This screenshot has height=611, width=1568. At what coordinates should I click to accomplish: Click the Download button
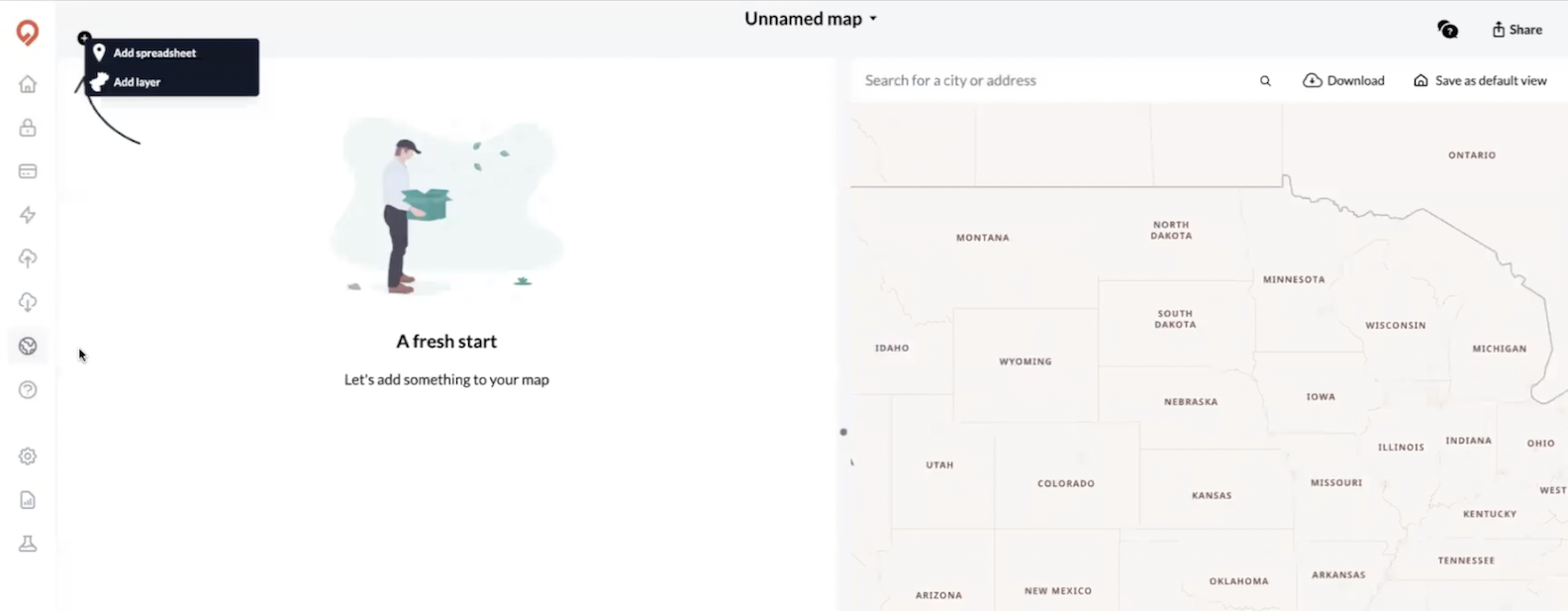pyautogui.click(x=1343, y=81)
